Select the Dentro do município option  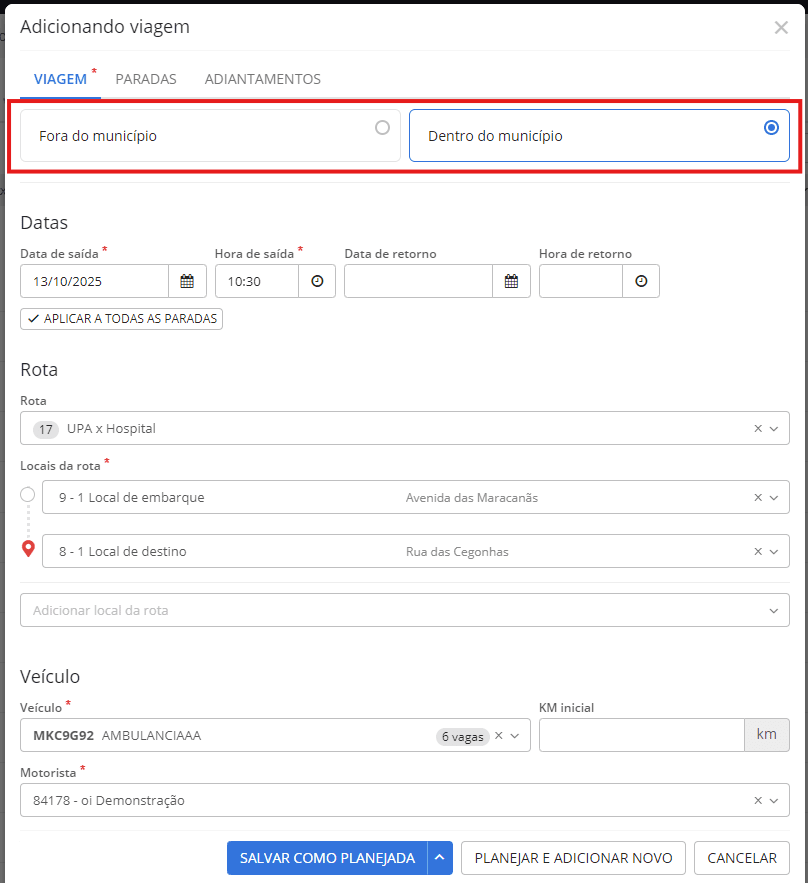pos(598,136)
